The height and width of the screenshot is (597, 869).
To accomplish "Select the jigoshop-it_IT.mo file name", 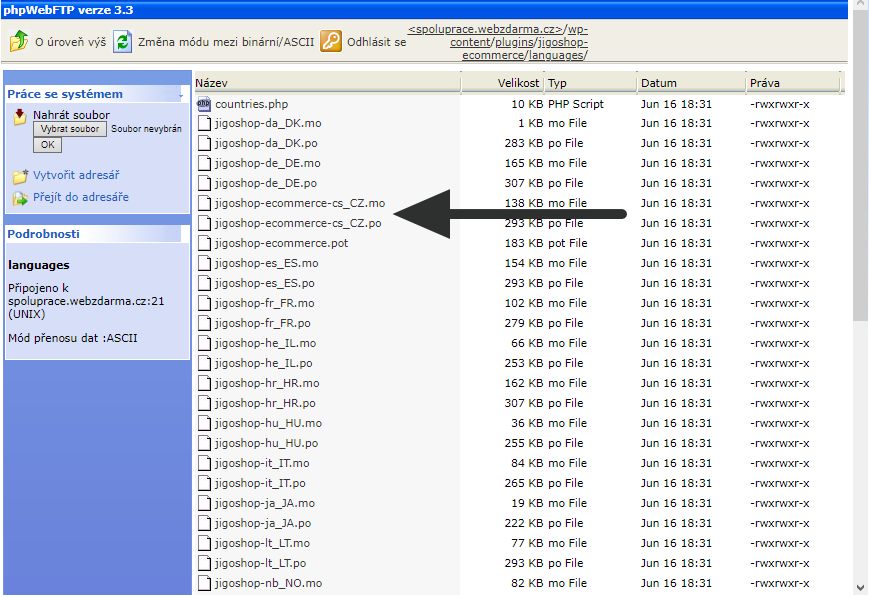I will pyautogui.click(x=262, y=463).
